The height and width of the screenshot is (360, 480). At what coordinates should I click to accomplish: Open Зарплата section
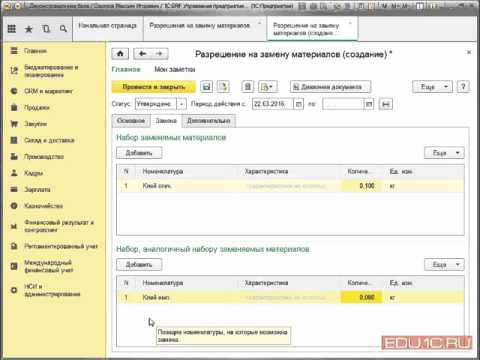(37, 189)
